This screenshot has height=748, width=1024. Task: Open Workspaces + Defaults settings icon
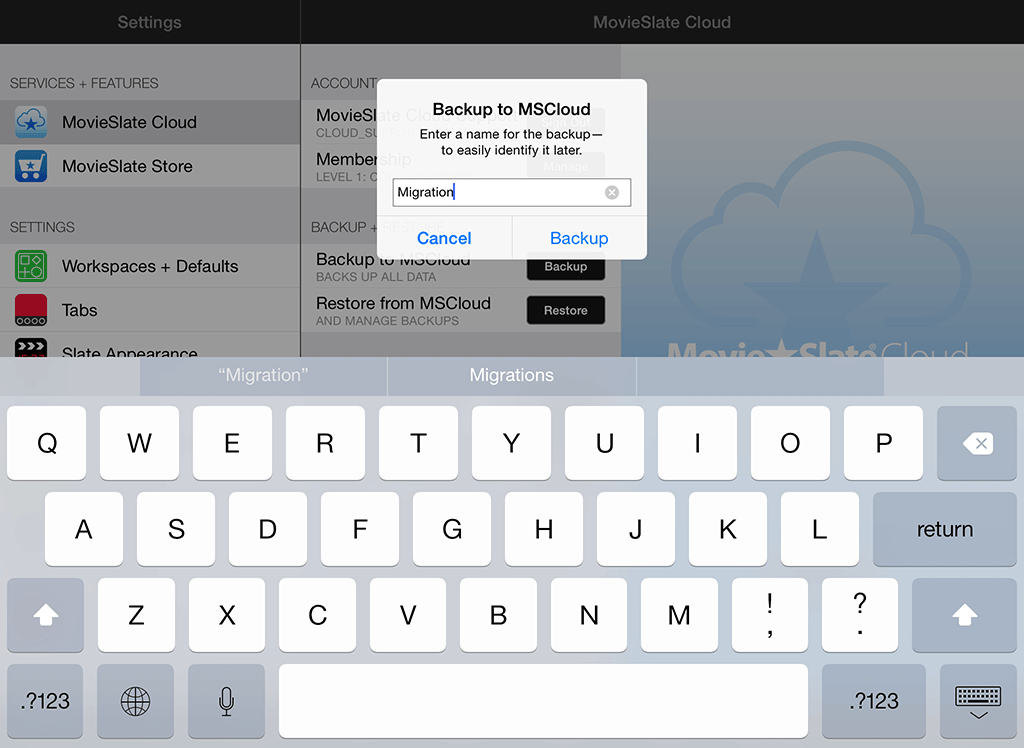tap(31, 266)
